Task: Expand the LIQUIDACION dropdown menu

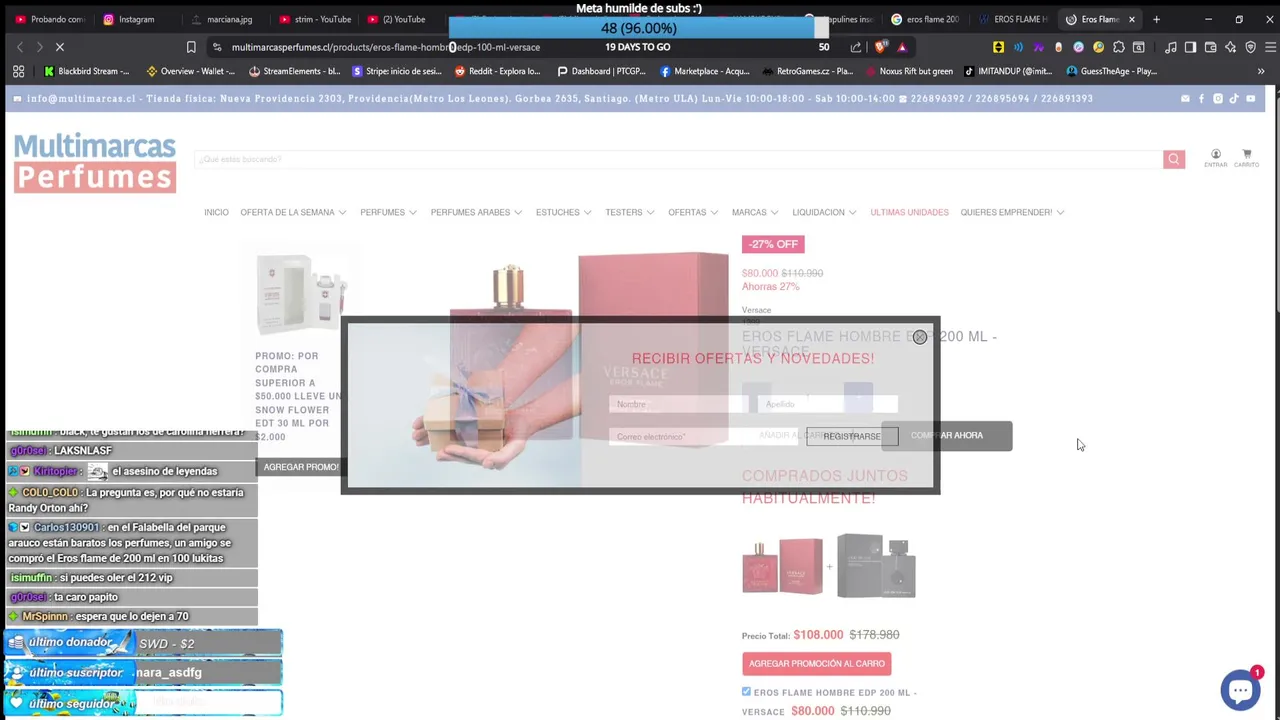Action: (x=824, y=212)
